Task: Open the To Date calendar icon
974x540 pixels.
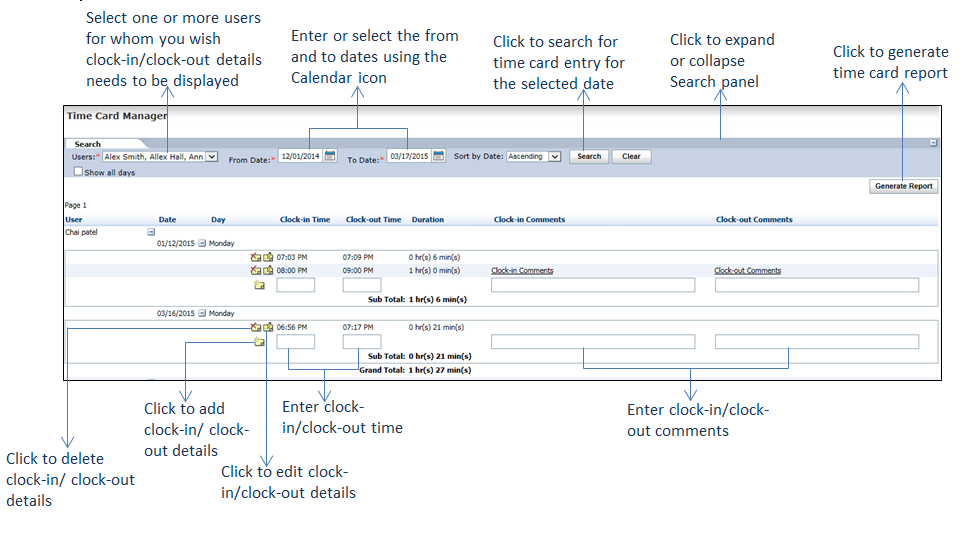Action: (439, 156)
